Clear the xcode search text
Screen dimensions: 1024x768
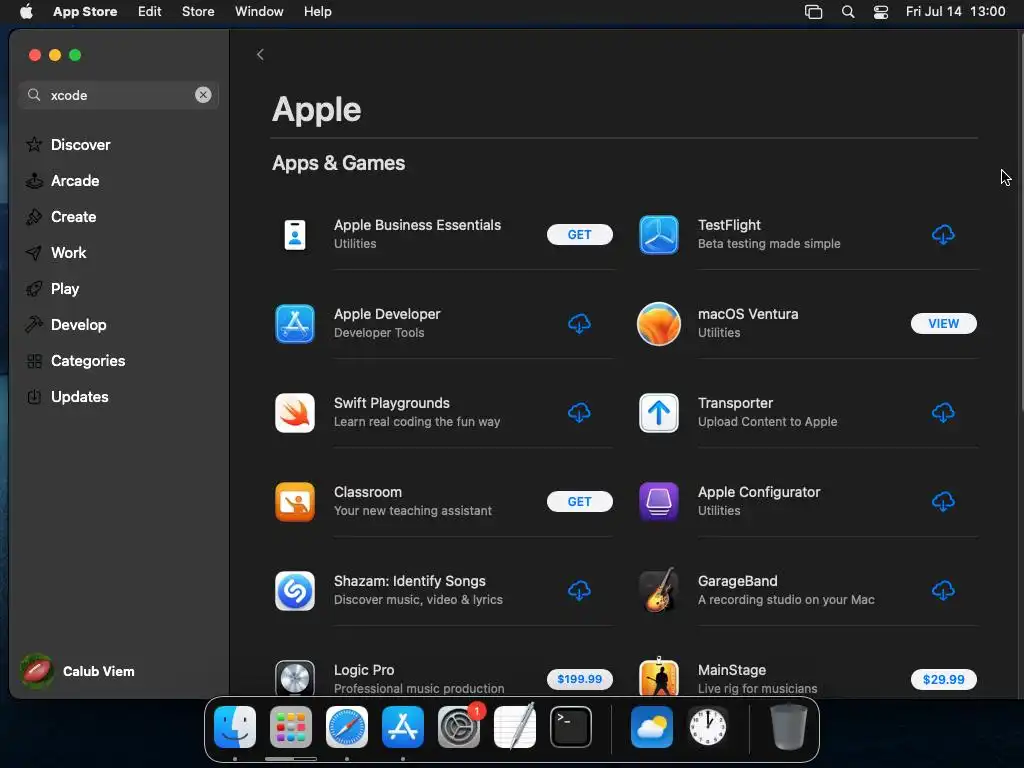pos(203,95)
